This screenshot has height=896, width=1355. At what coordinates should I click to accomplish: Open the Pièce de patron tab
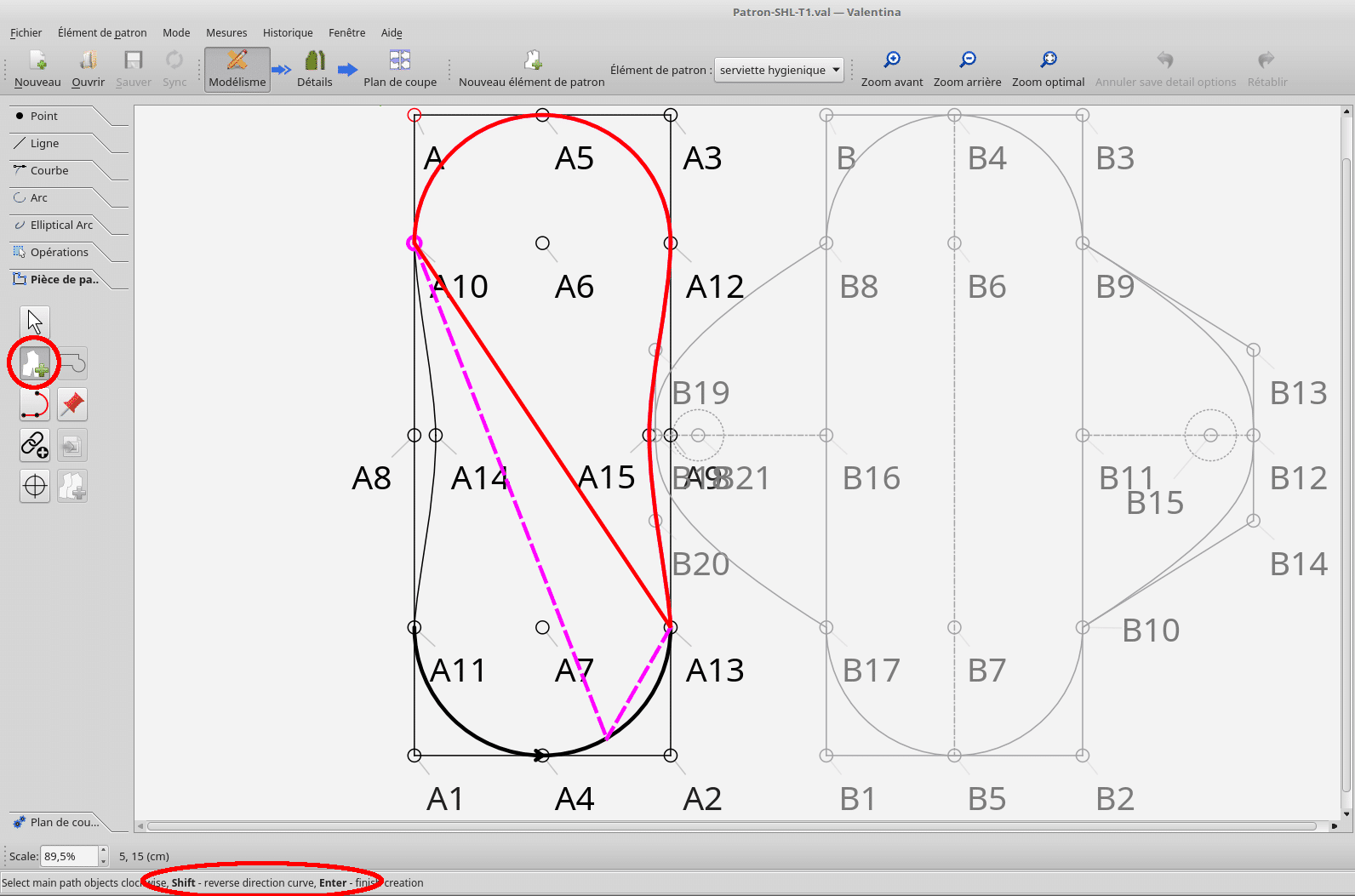[60, 279]
